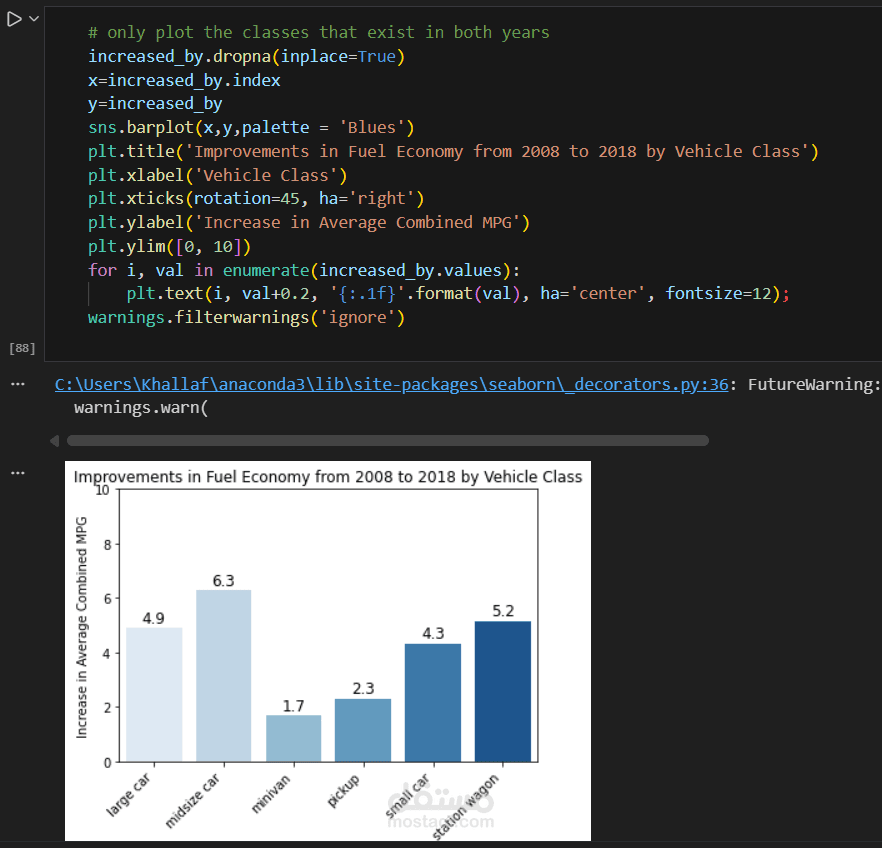Run the cell using the play icon

coord(14,17)
